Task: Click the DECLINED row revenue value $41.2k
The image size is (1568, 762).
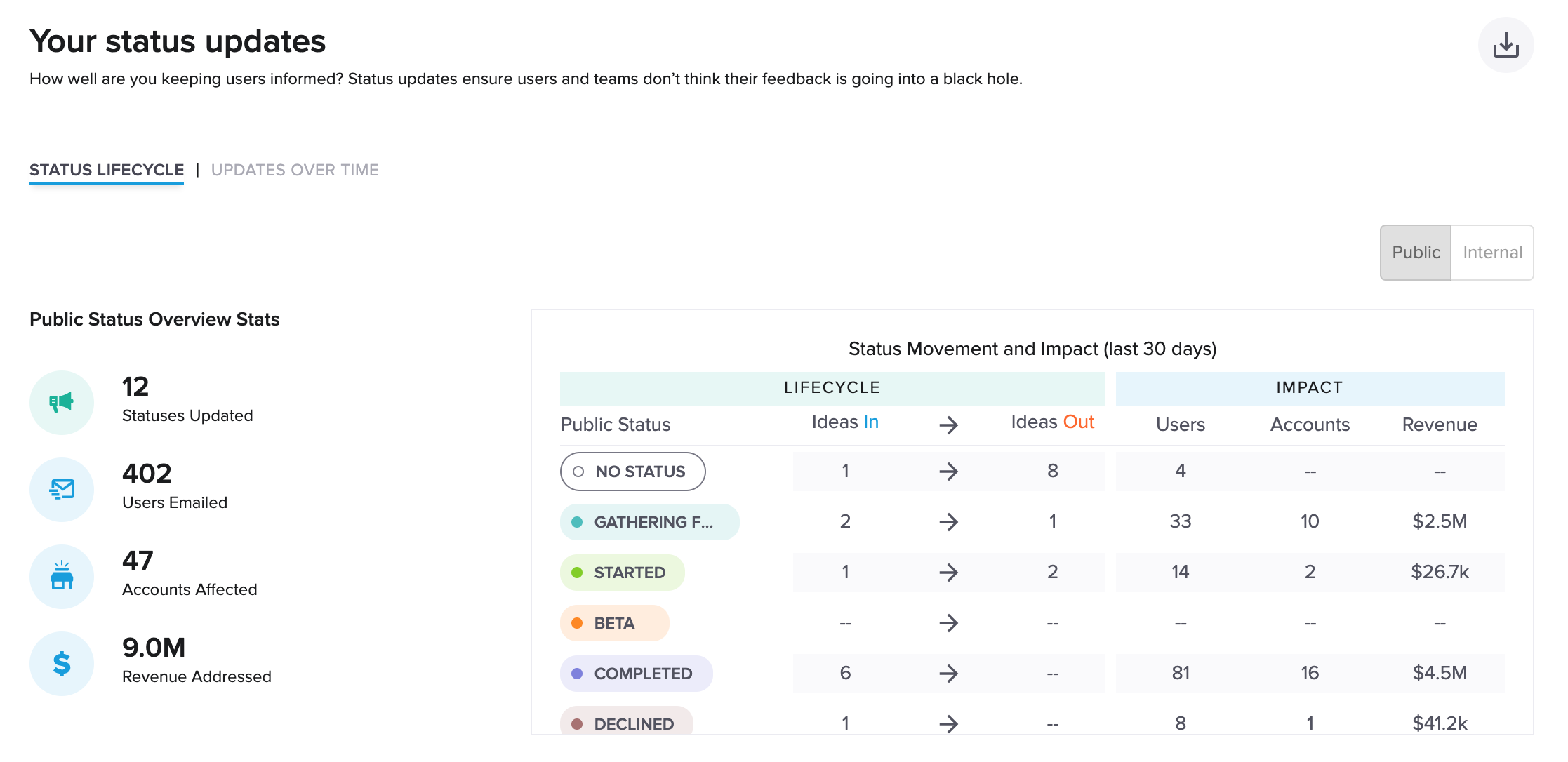Action: [x=1439, y=723]
